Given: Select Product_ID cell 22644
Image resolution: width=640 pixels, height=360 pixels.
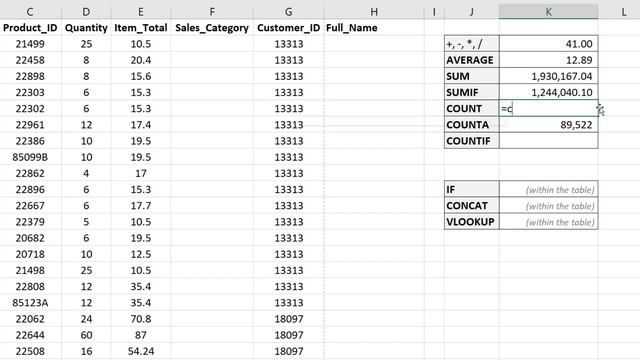Looking at the screenshot, I should [x=30, y=335].
